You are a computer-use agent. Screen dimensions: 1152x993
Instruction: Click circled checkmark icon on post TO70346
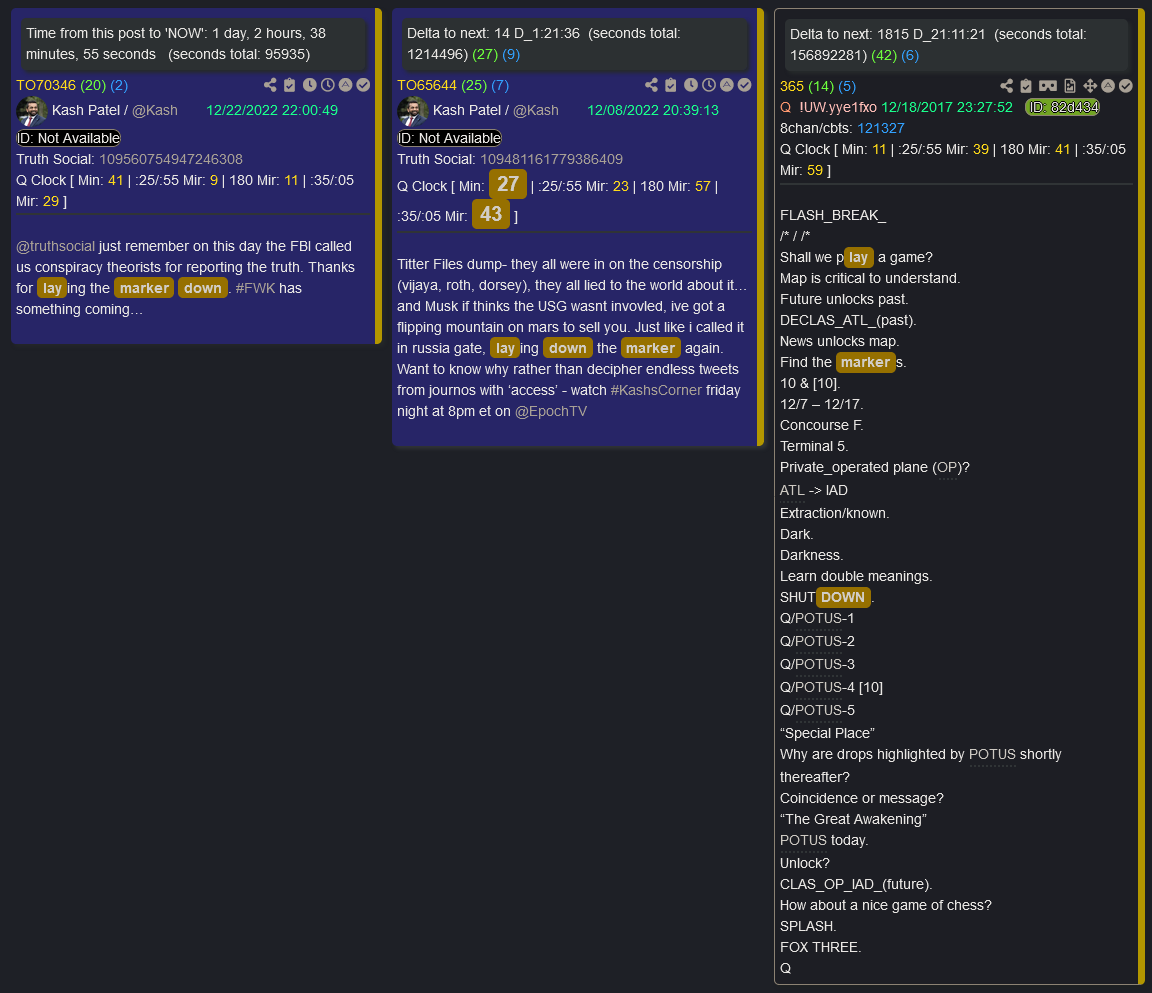[x=363, y=85]
